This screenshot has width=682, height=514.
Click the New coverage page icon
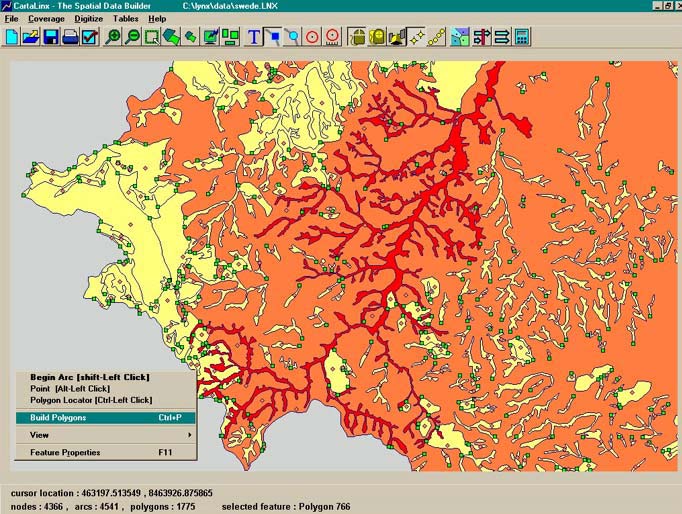pos(12,37)
